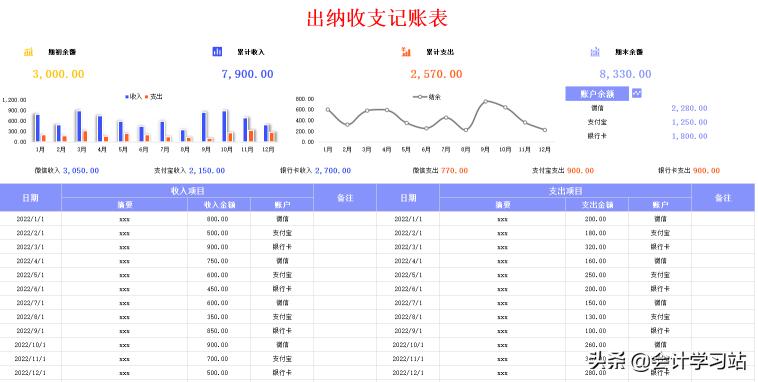
Task: Select 支付宝收入 value 2,150.00
Action: 207,171
